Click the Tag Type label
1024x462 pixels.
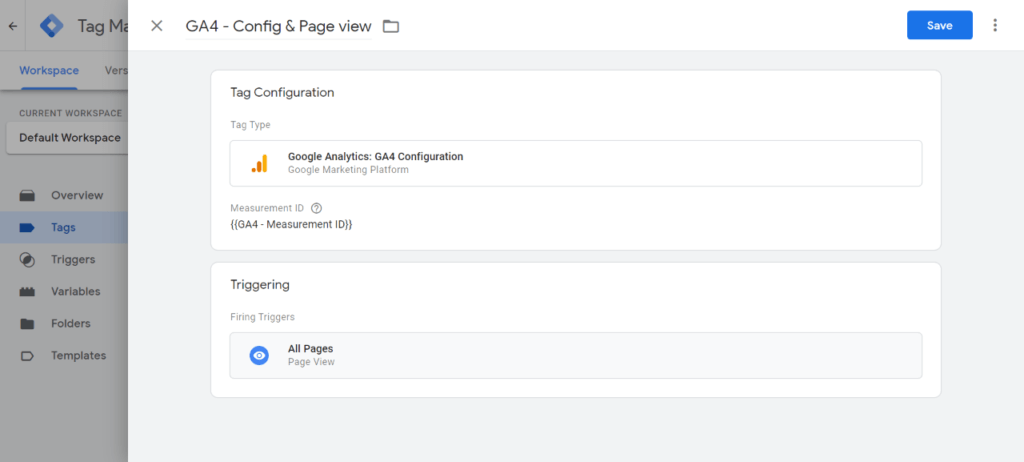click(250, 125)
